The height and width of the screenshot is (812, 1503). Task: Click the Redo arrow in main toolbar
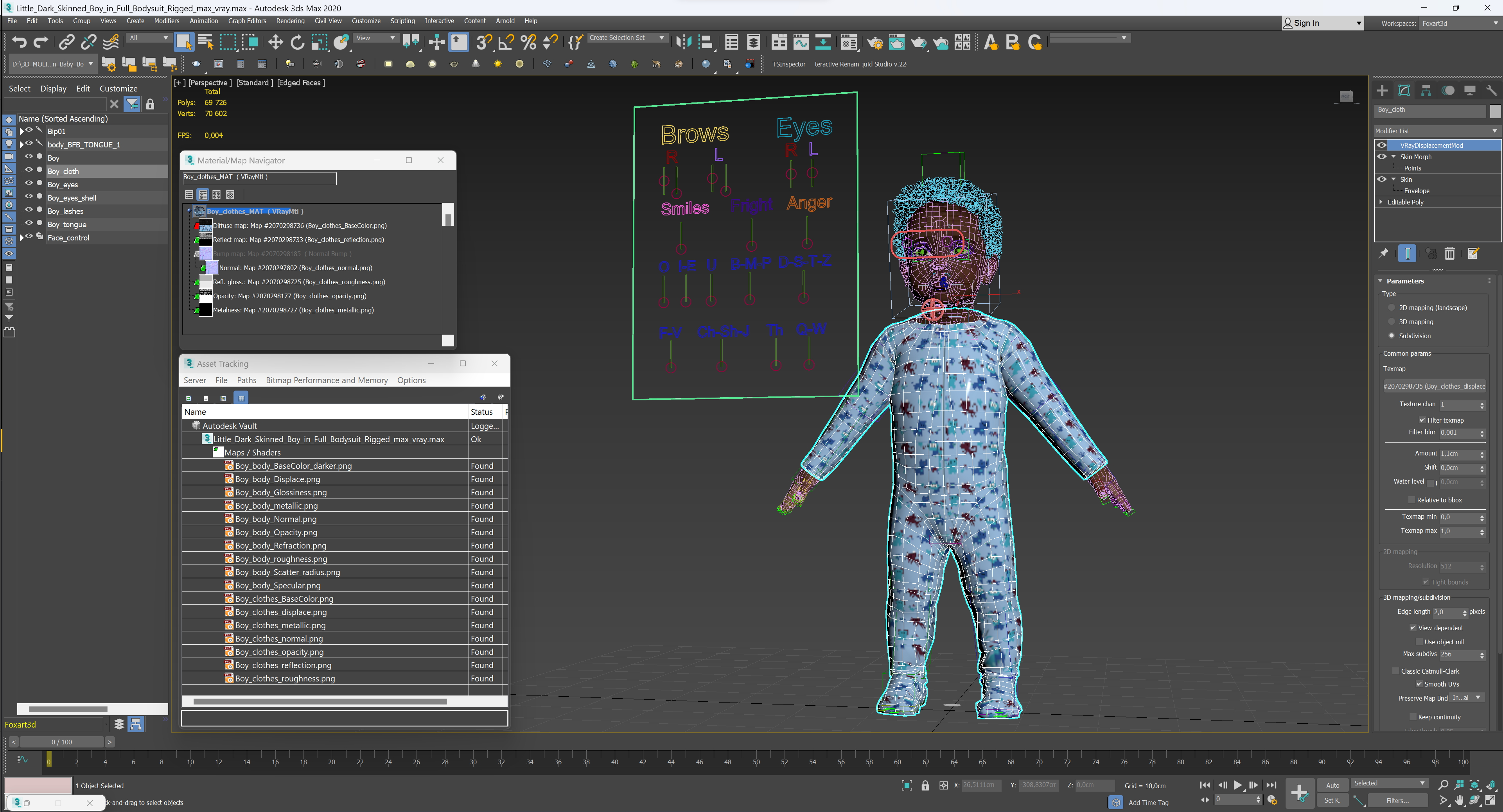point(41,42)
